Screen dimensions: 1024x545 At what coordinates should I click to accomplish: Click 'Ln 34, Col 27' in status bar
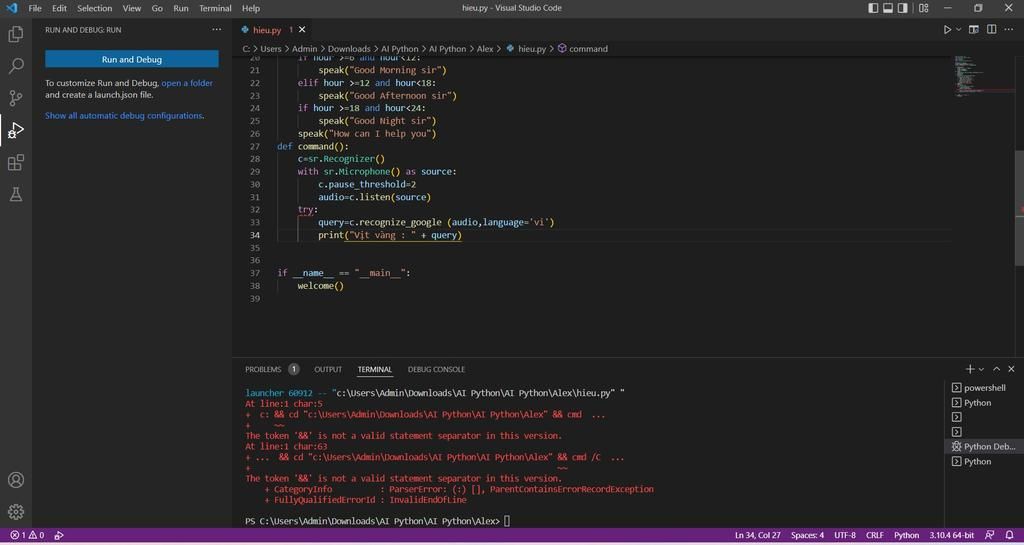point(758,535)
